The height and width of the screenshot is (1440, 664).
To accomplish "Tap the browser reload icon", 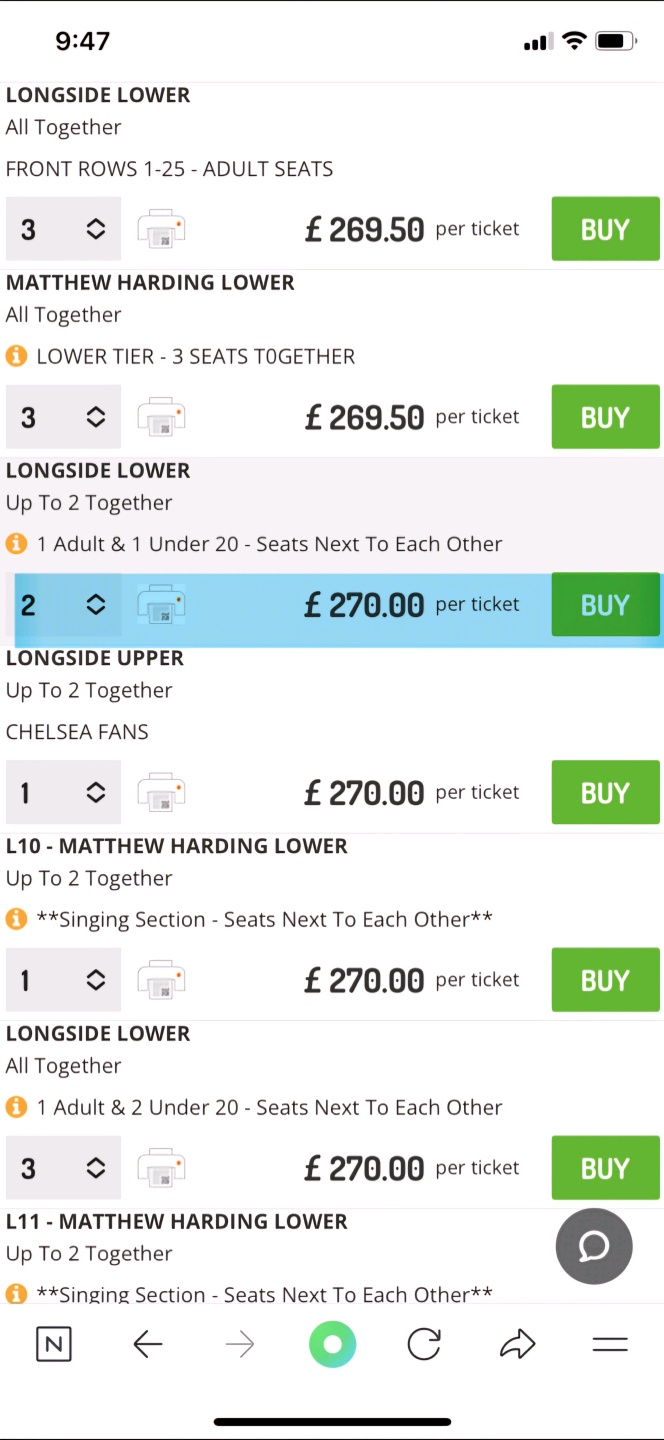I will [424, 1345].
